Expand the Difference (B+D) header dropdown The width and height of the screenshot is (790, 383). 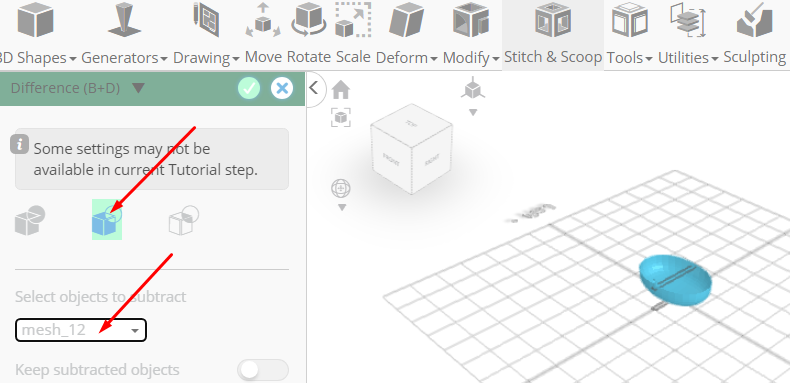139,88
